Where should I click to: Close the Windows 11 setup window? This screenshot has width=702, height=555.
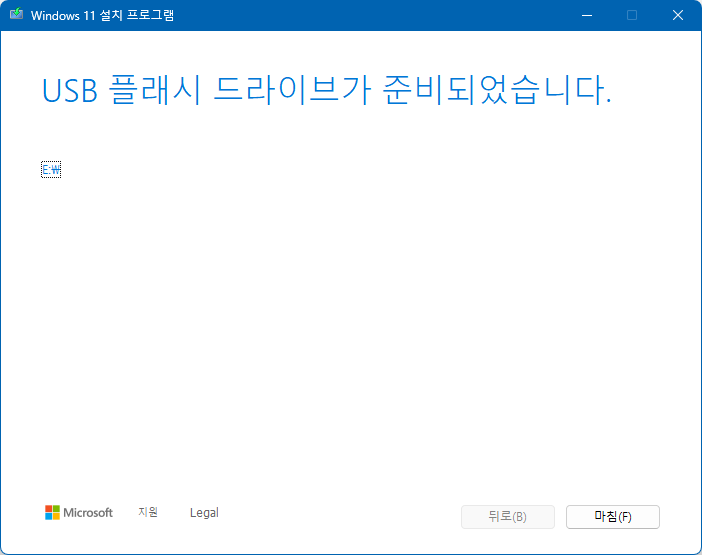coord(678,15)
